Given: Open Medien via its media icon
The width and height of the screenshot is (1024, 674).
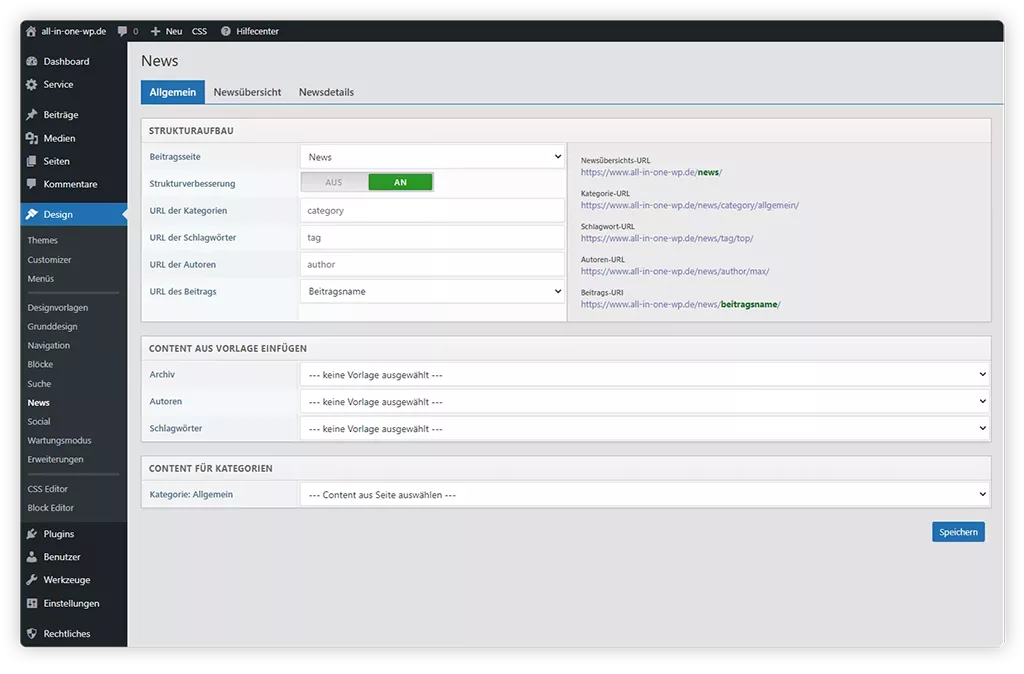Looking at the screenshot, I should point(32,138).
